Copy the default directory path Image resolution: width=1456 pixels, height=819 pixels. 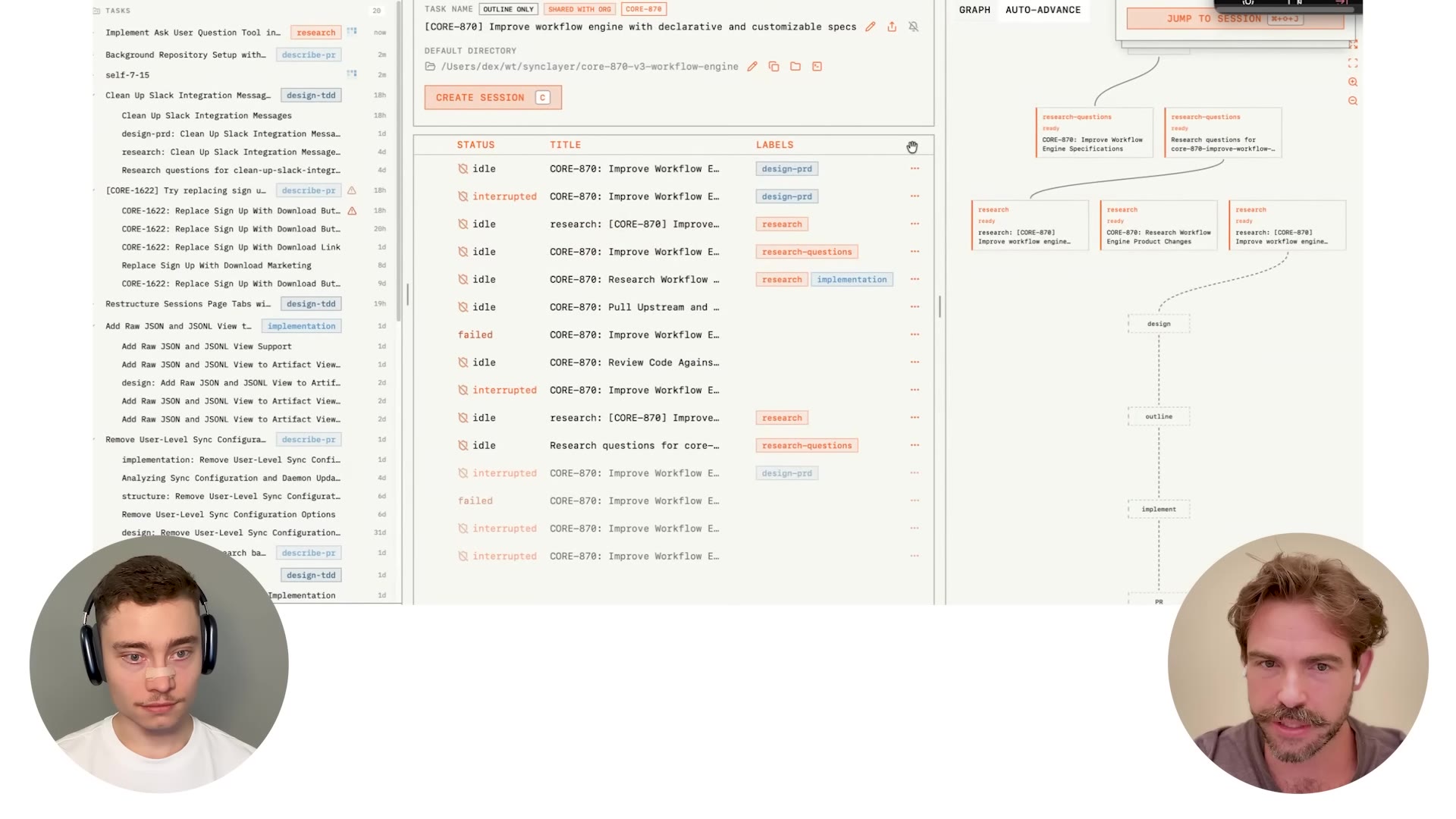click(774, 67)
